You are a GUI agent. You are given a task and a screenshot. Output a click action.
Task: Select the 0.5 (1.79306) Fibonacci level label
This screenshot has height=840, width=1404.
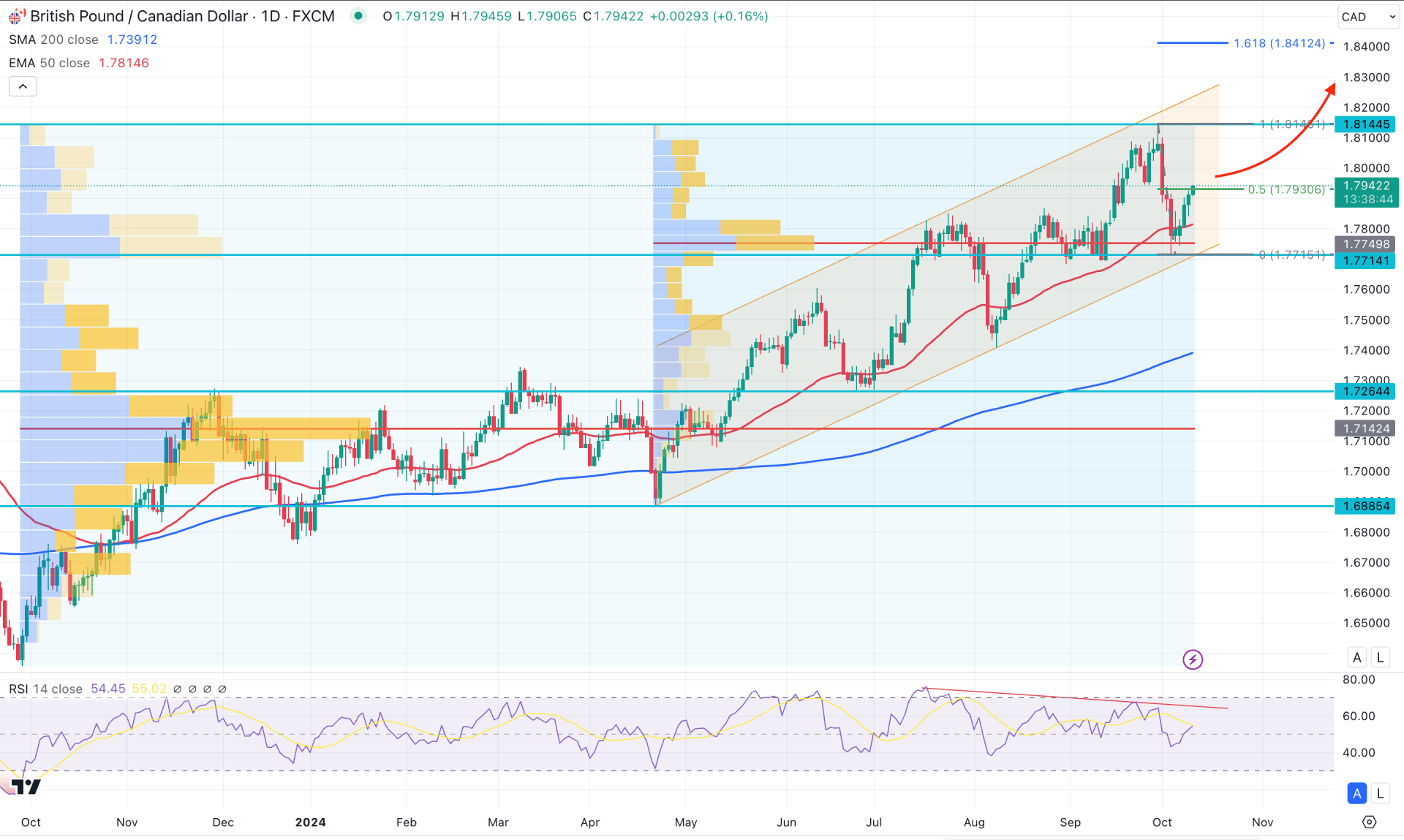(x=1286, y=189)
